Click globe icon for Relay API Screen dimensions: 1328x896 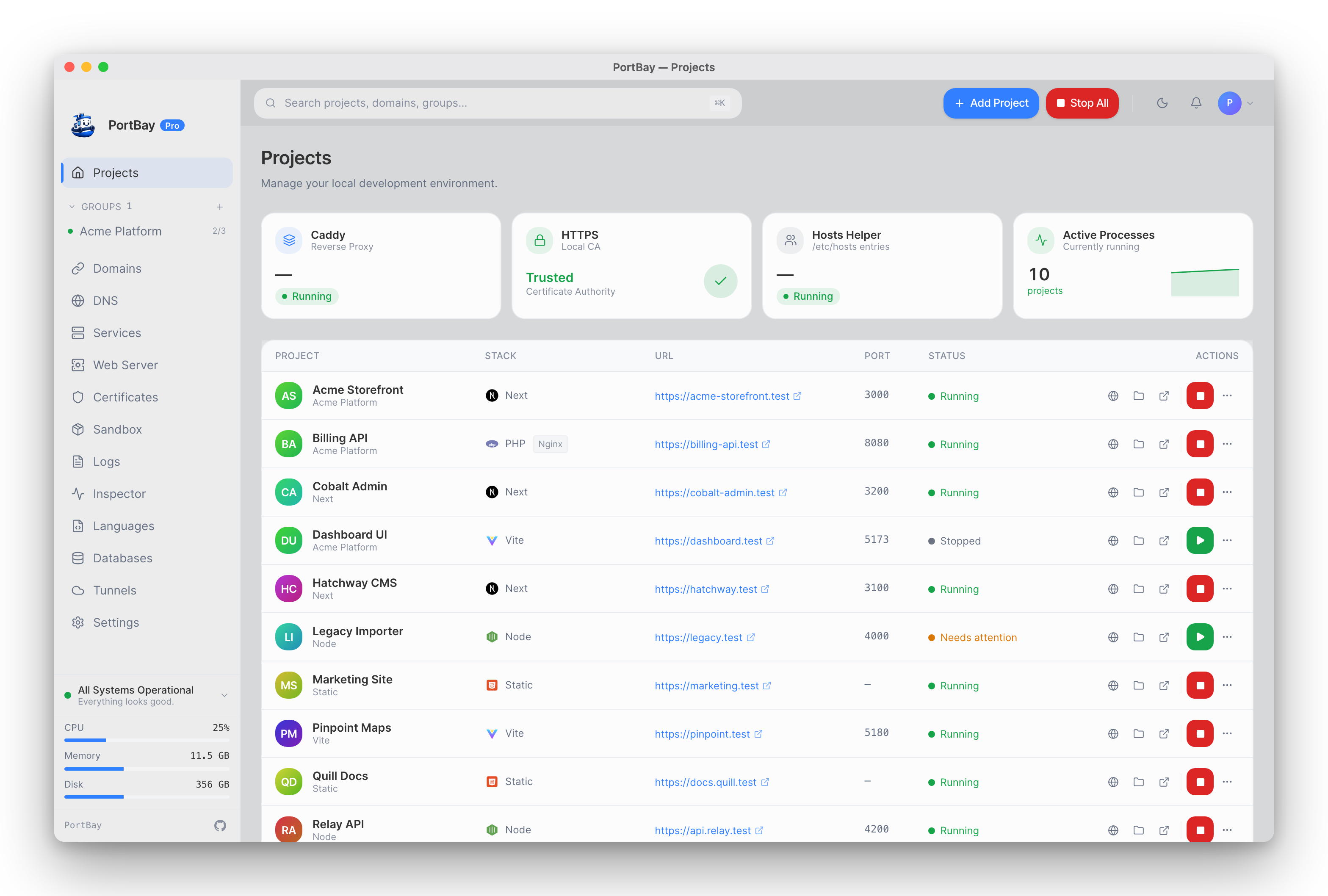(1113, 830)
